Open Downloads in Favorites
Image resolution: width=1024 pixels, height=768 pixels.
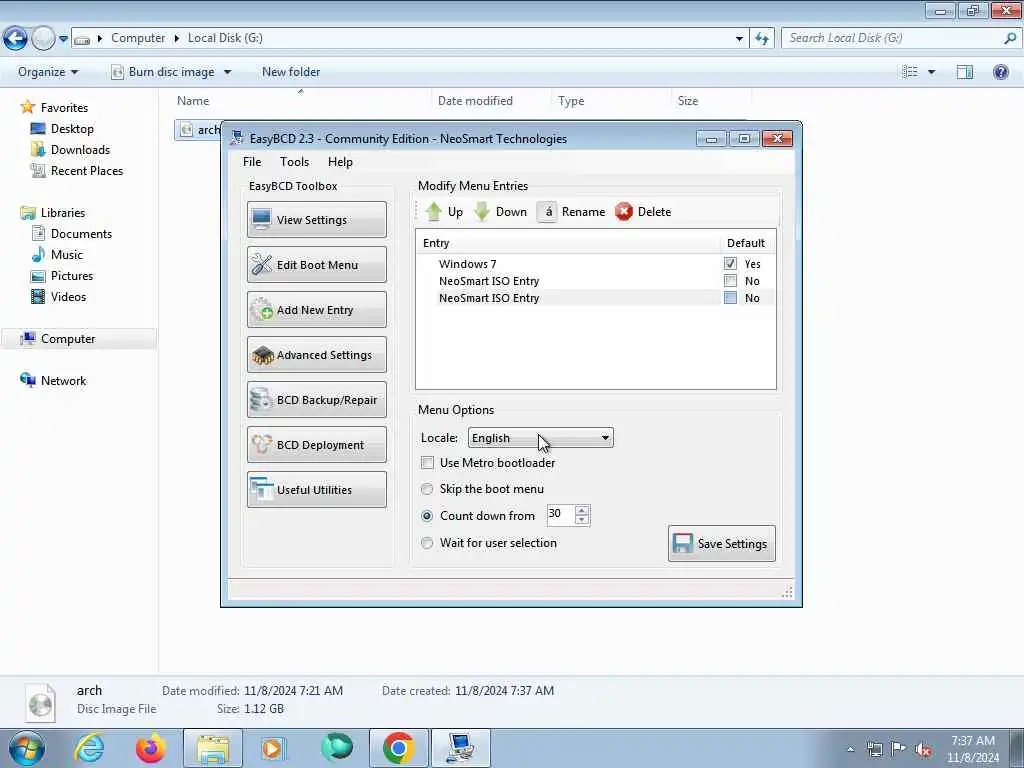point(80,150)
